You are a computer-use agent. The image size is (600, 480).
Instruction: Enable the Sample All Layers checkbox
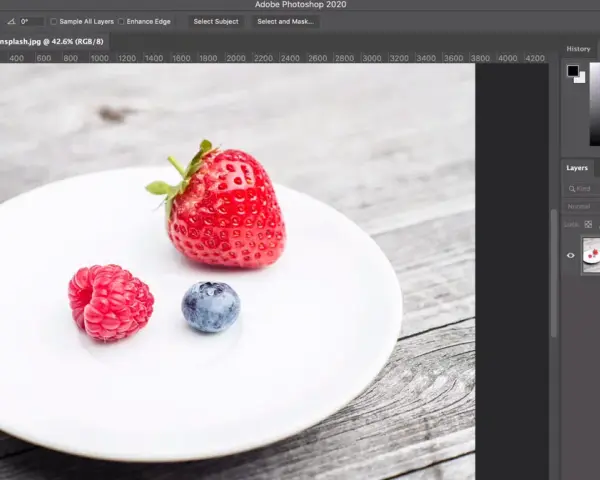click(54, 22)
